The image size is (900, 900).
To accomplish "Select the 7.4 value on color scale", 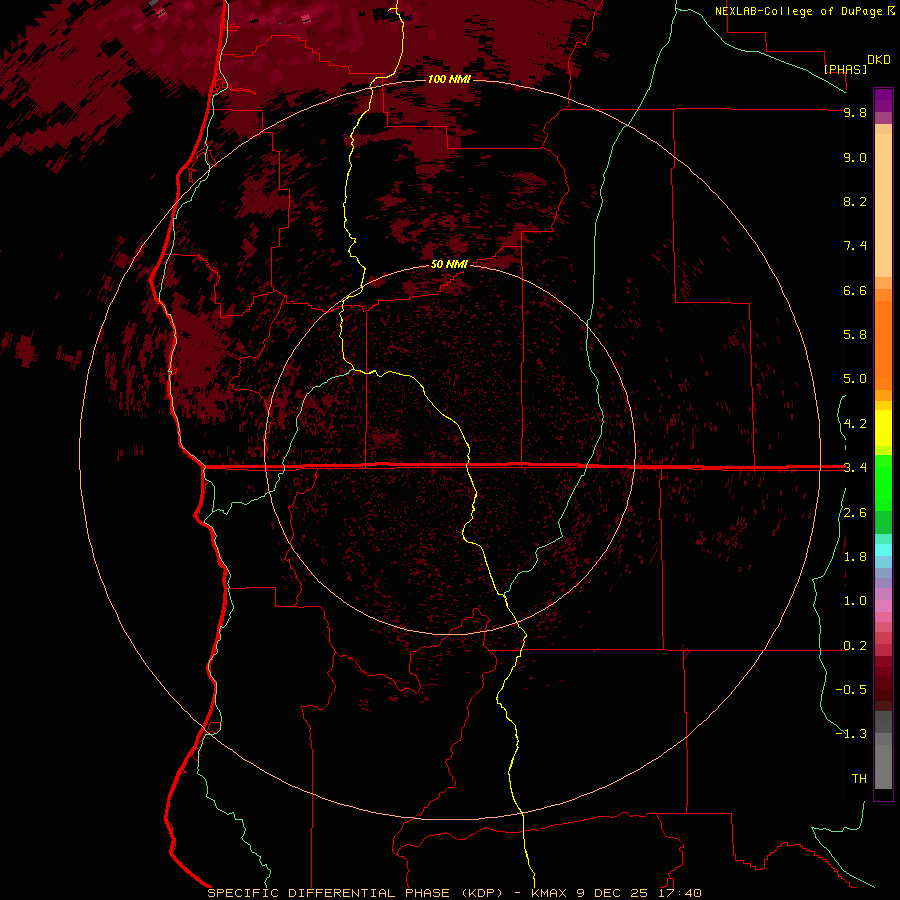I will [855, 246].
